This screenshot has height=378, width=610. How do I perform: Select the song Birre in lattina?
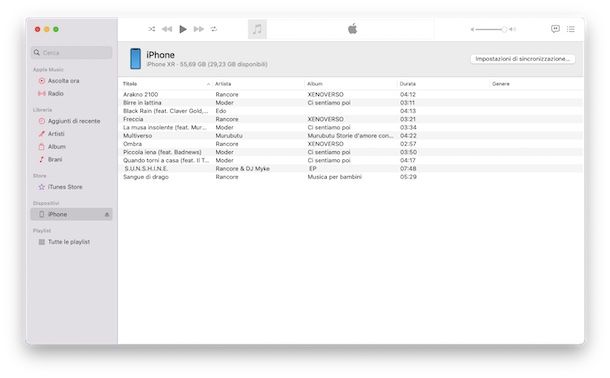(142, 103)
